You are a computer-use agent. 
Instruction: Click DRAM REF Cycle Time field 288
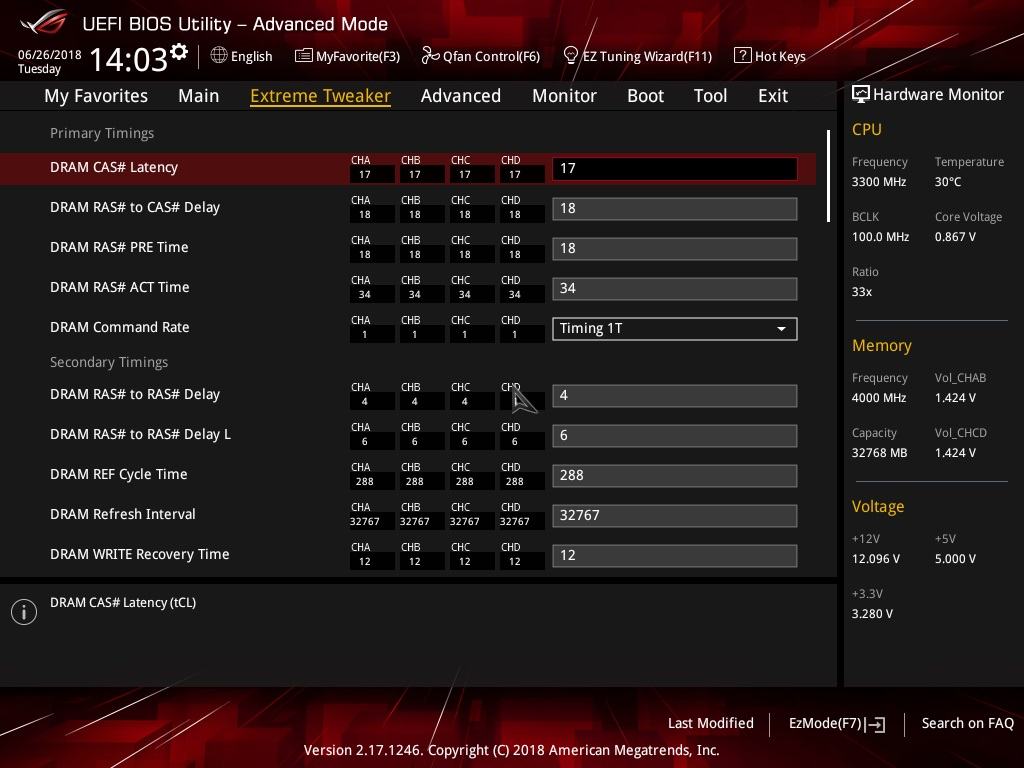pyautogui.click(x=674, y=475)
